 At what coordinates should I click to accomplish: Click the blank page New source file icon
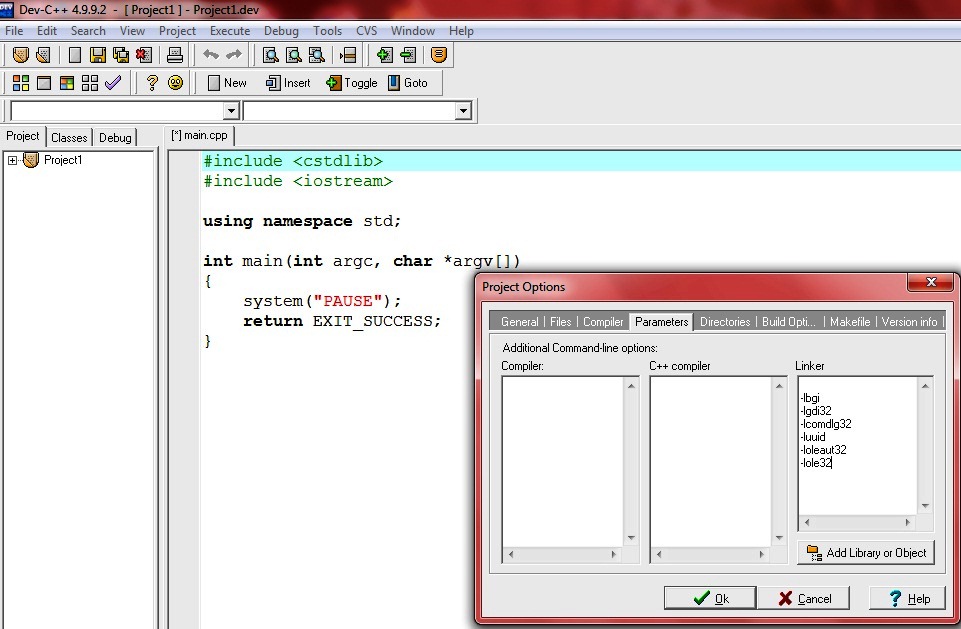click(x=75, y=55)
